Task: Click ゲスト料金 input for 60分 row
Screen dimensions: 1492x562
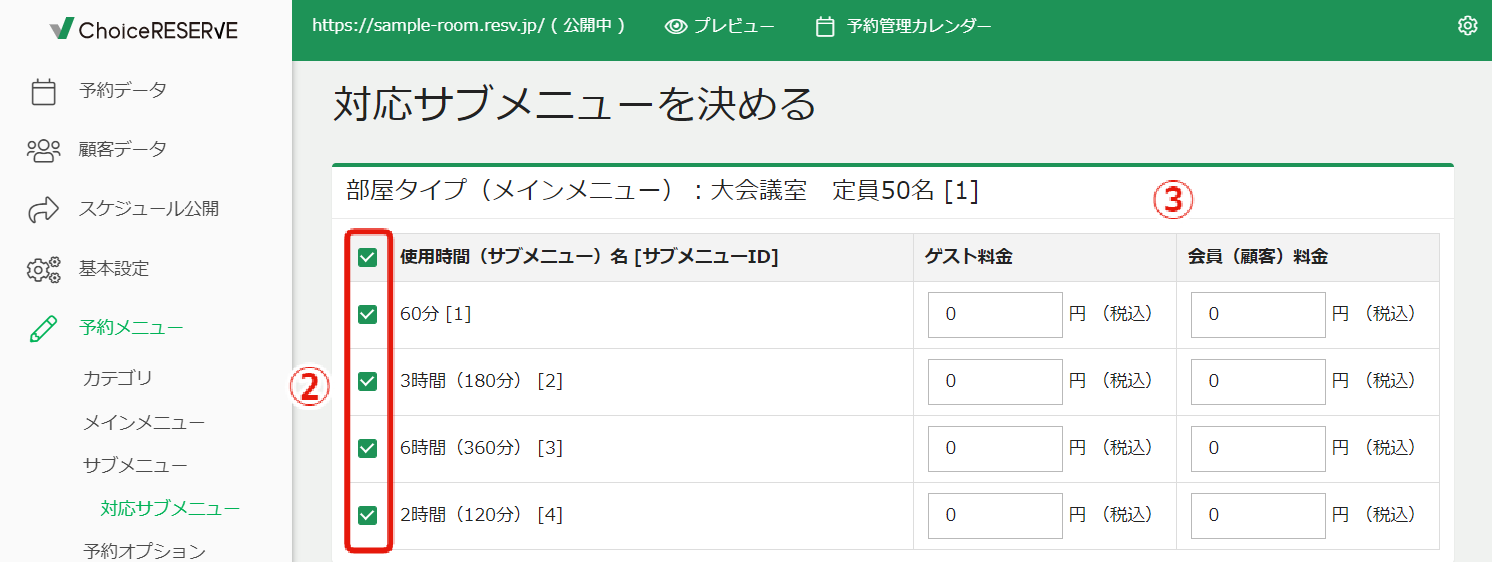Action: (x=995, y=314)
